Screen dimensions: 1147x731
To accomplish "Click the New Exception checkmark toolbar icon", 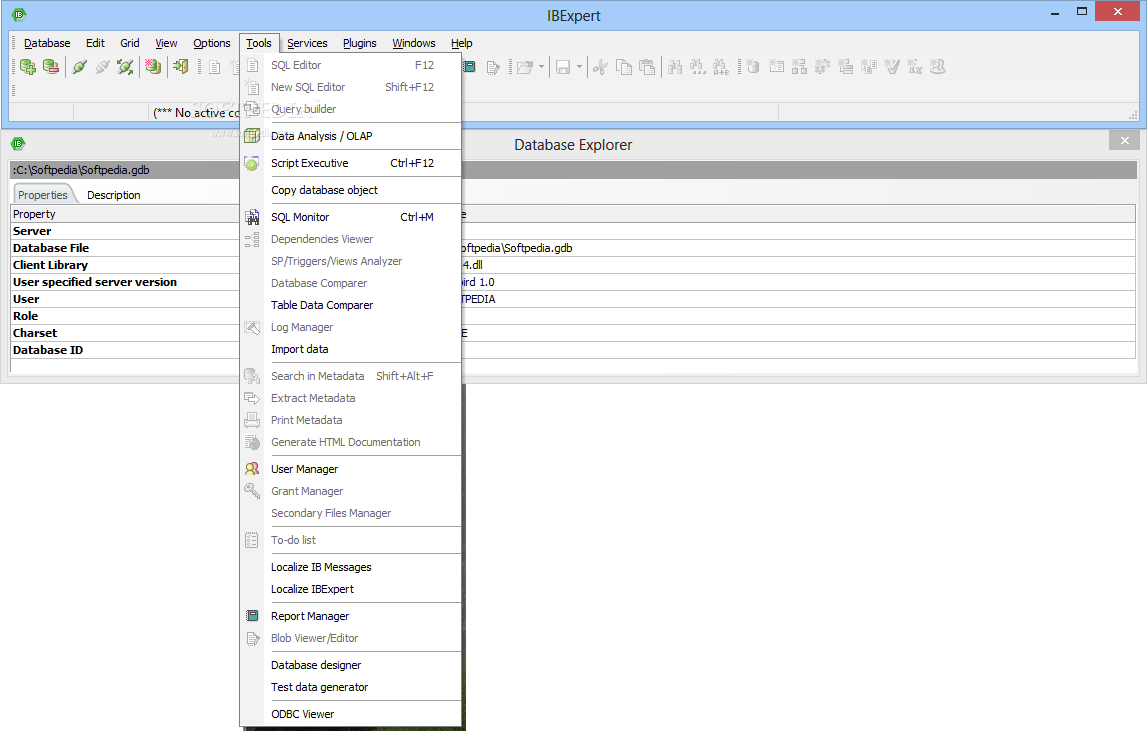I will tap(892, 67).
